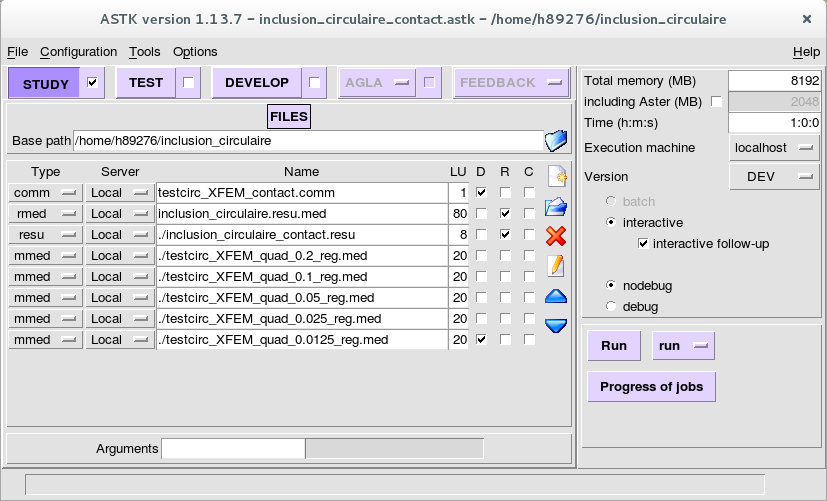This screenshot has height=501, width=827.
Task: Open the Configuration menu
Action: pyautogui.click(x=78, y=52)
